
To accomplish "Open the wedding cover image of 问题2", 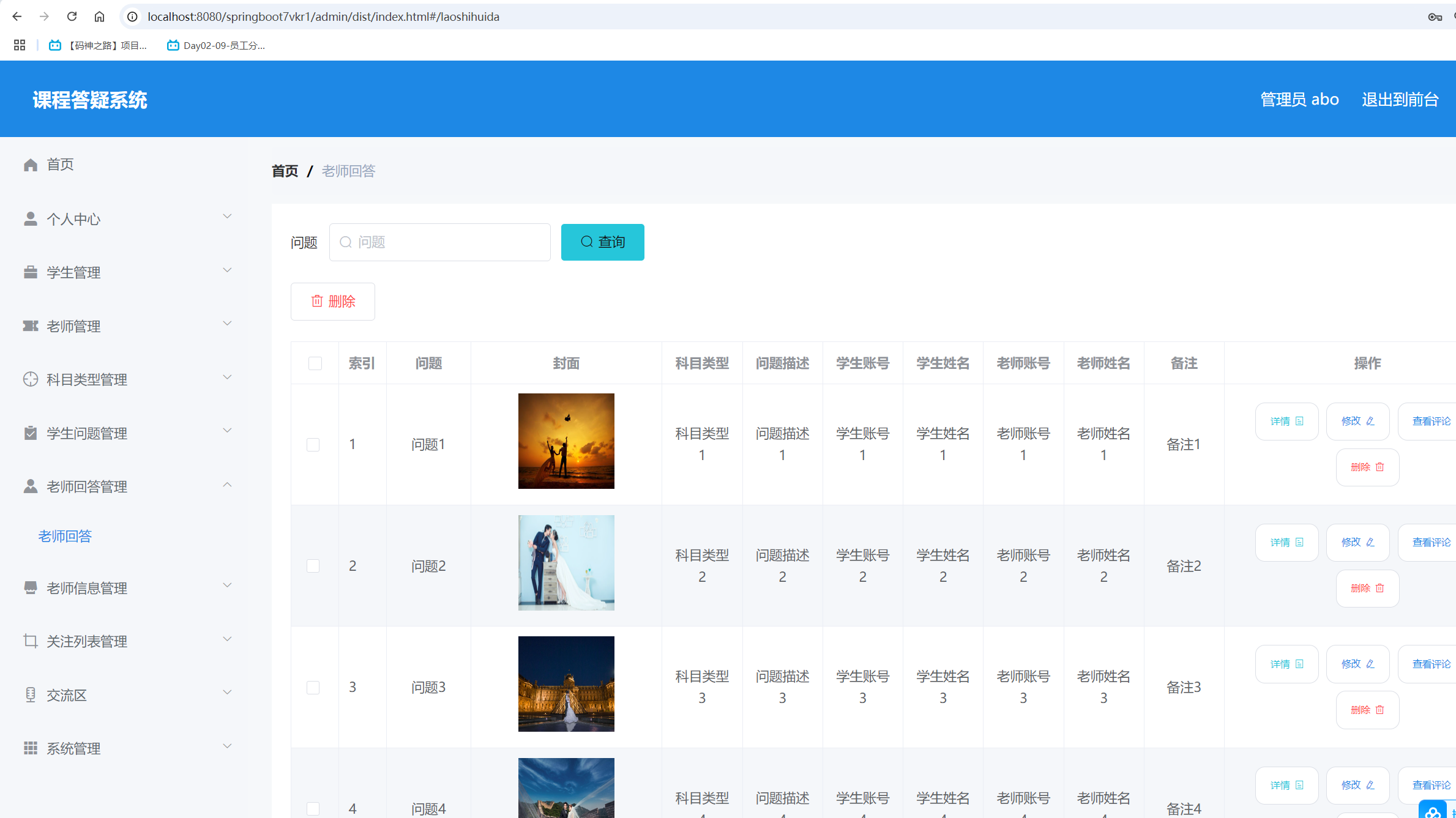I will tap(566, 563).
